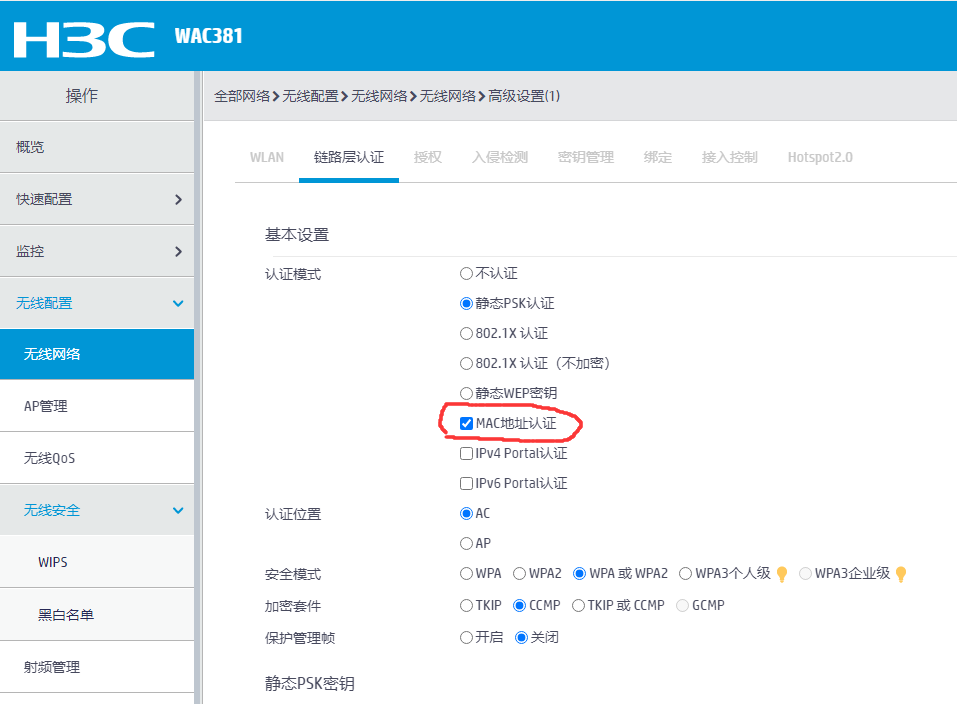Select 不认证 authentication mode
This screenshot has width=957, height=704.
(466, 274)
